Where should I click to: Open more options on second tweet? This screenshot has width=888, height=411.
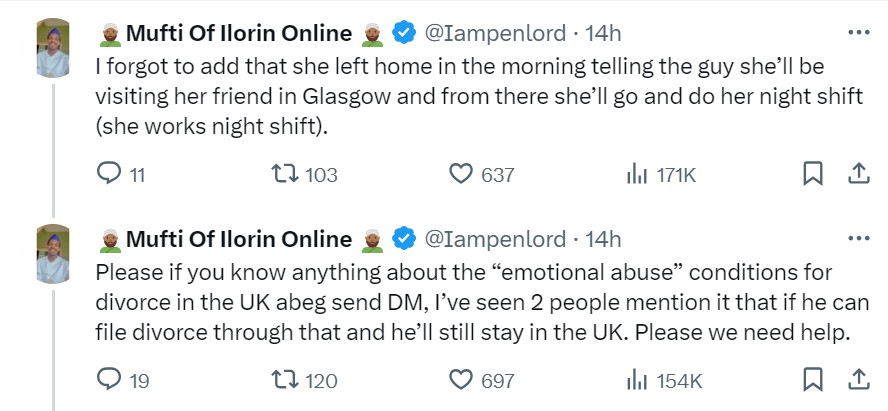point(858,239)
